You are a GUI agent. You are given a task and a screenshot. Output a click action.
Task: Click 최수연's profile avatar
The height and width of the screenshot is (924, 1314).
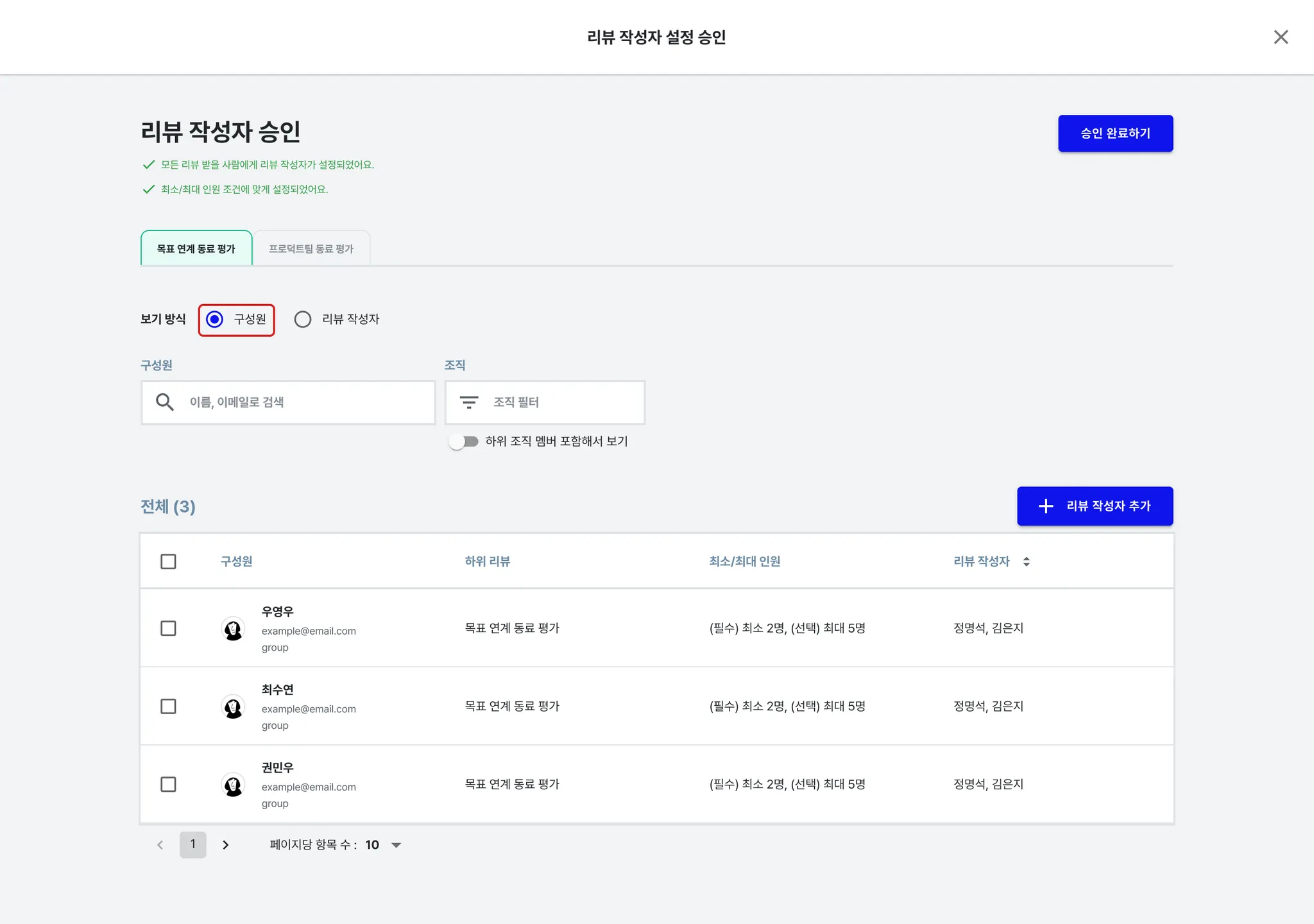[233, 706]
